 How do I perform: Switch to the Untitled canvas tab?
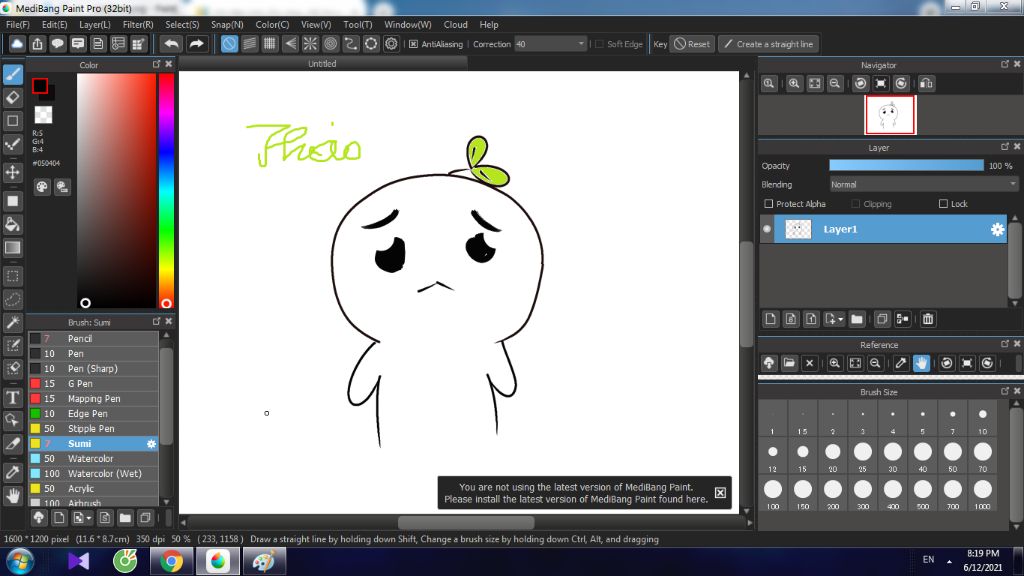(x=323, y=63)
